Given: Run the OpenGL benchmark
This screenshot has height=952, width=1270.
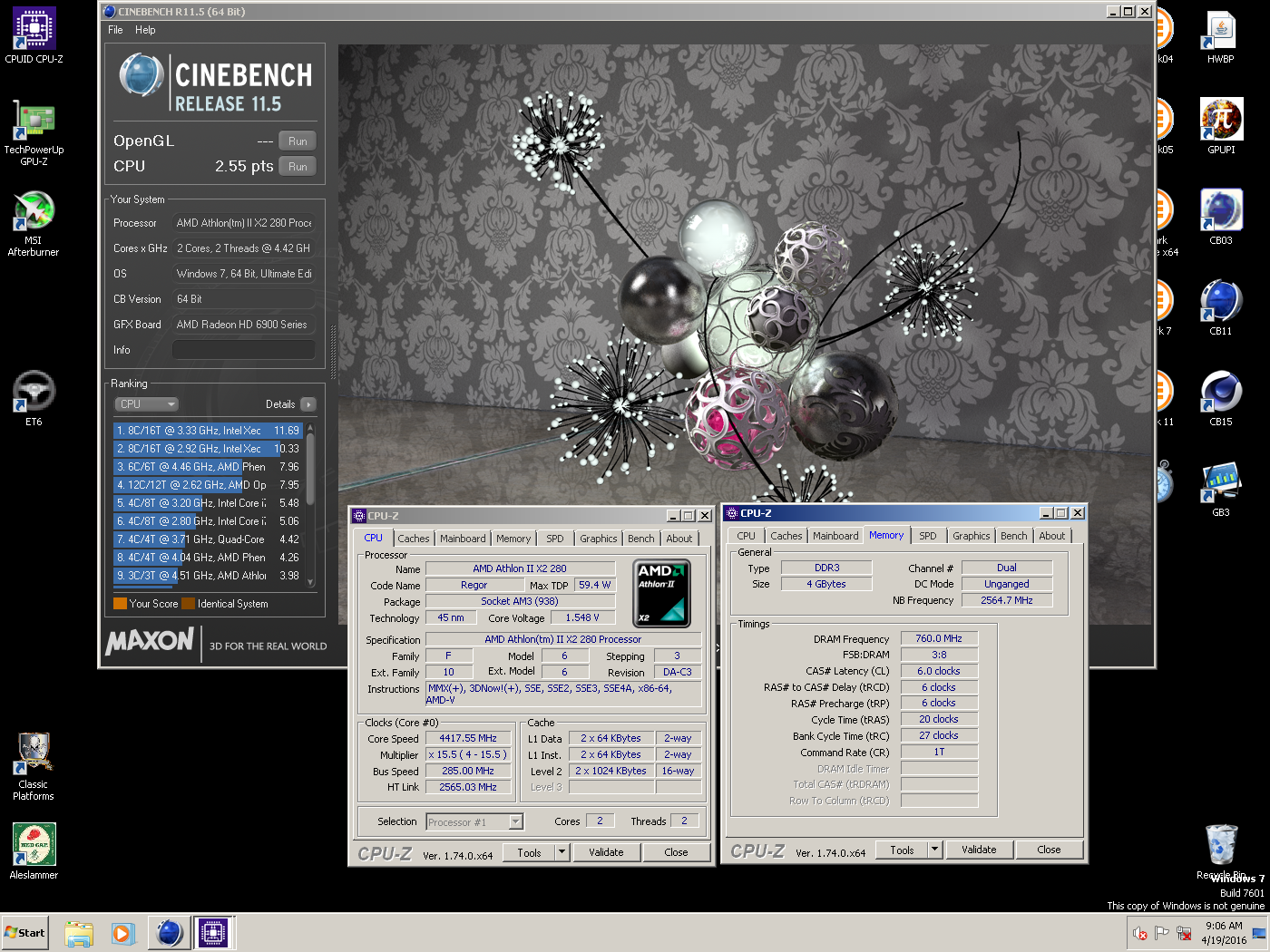Looking at the screenshot, I should [x=298, y=141].
